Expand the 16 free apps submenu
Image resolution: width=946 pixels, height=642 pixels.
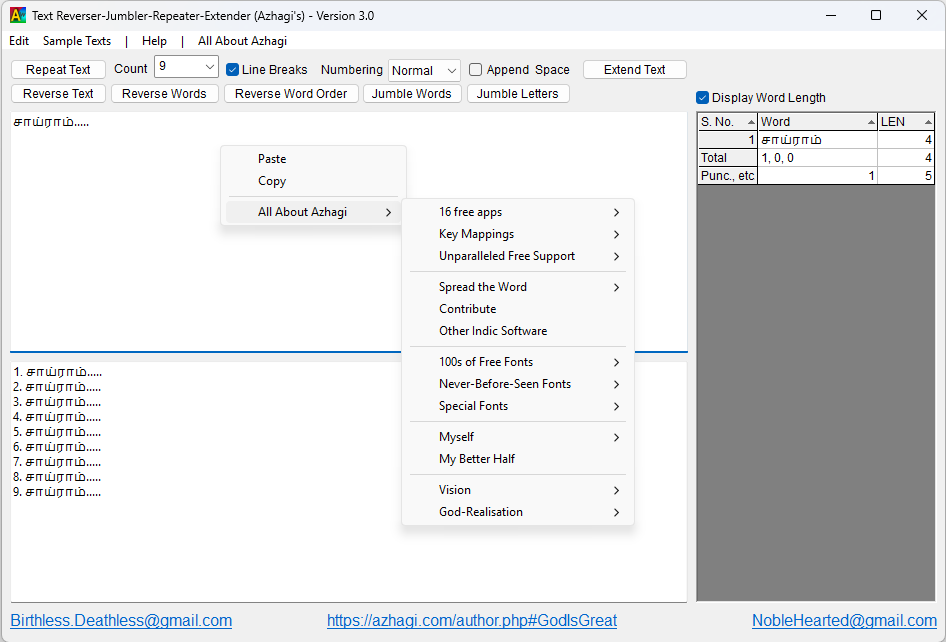[x=518, y=212]
